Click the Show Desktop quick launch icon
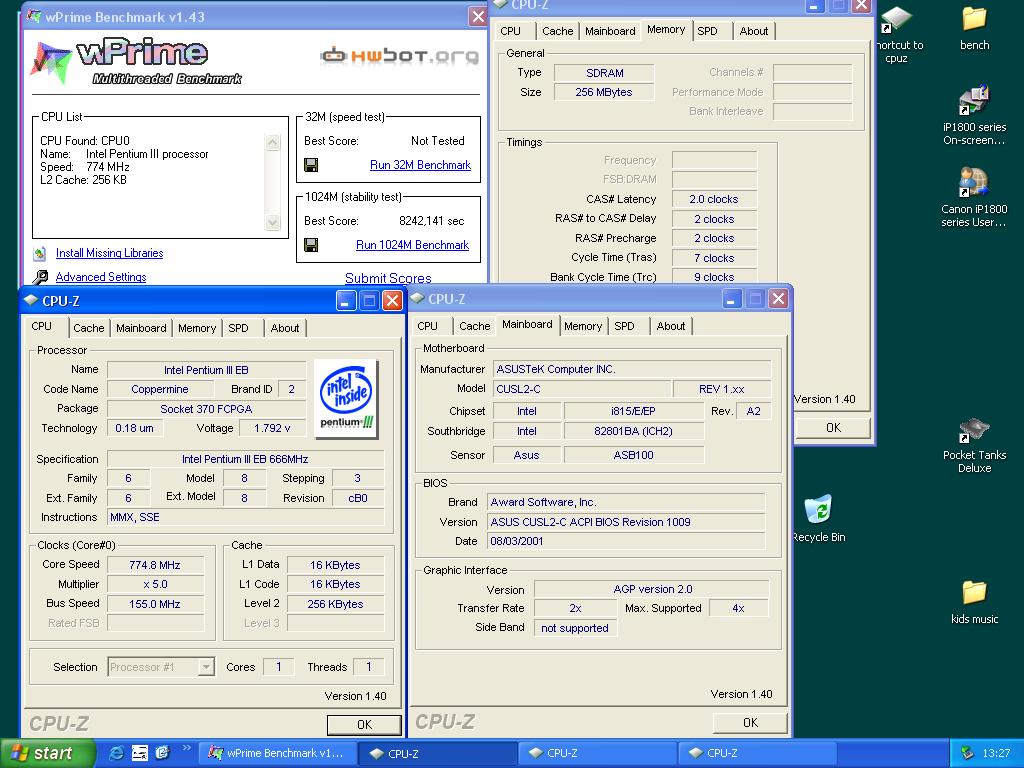This screenshot has height=768, width=1024. pyautogui.click(x=140, y=753)
